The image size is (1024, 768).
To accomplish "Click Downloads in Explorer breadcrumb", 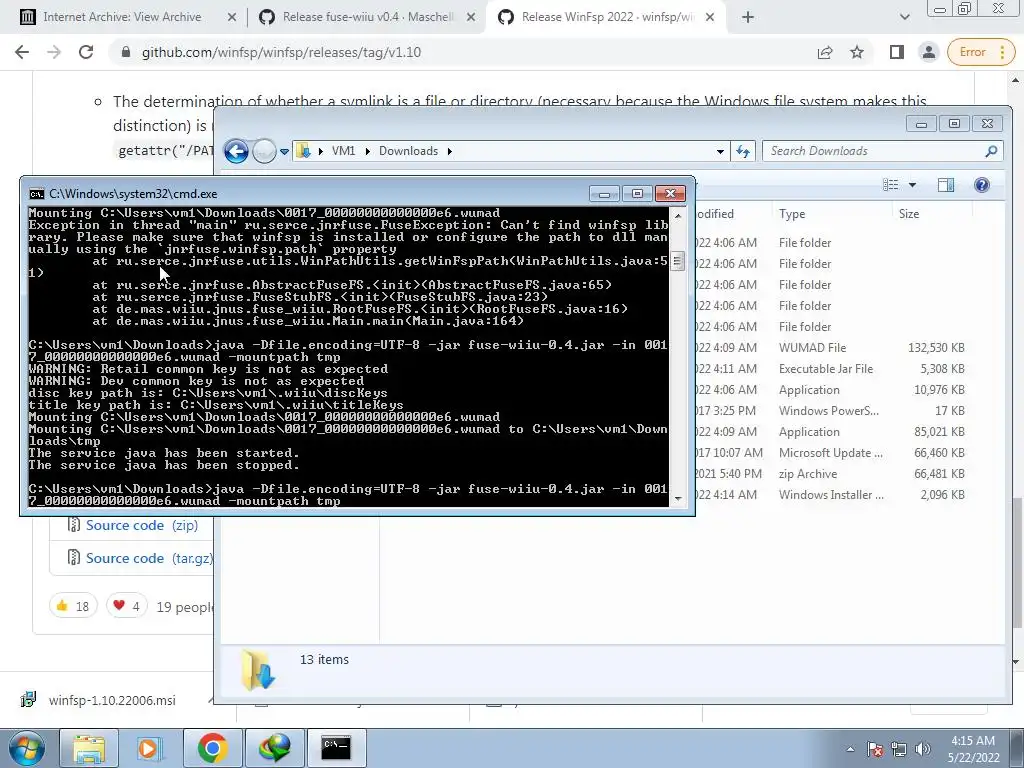I will (x=408, y=151).
